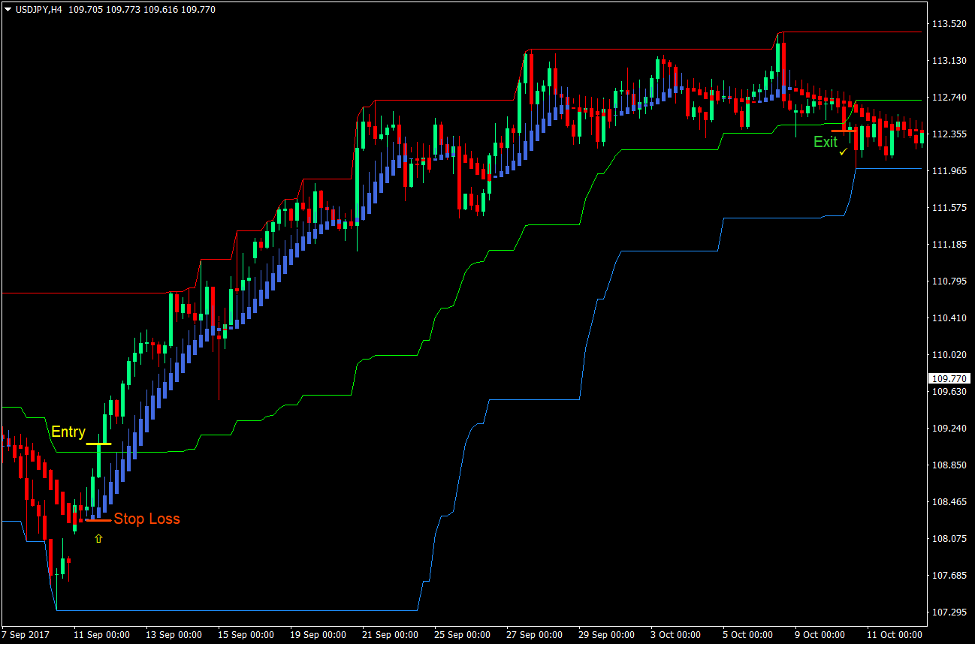Click the small triangle before USDJPY,H4 title
The image size is (977, 645).
(x=7, y=10)
